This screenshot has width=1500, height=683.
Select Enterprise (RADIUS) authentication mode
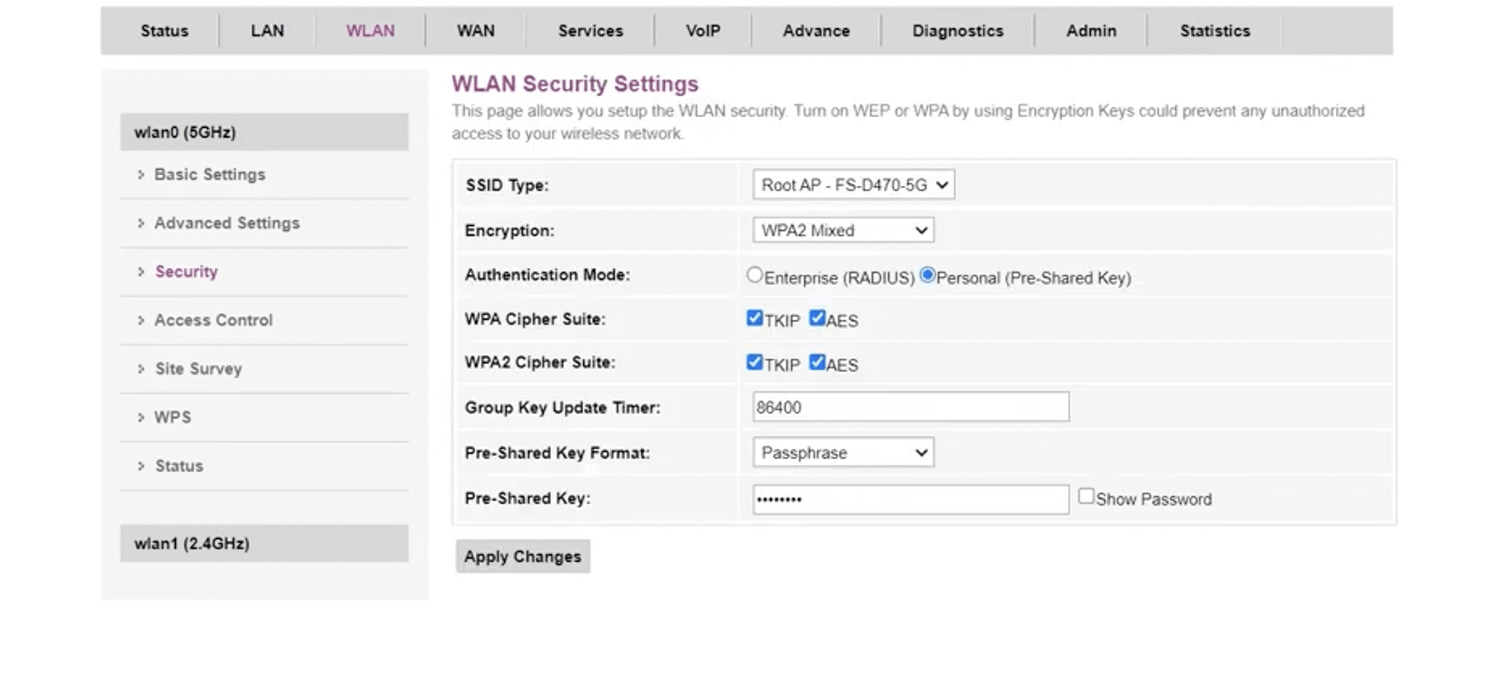pos(755,275)
